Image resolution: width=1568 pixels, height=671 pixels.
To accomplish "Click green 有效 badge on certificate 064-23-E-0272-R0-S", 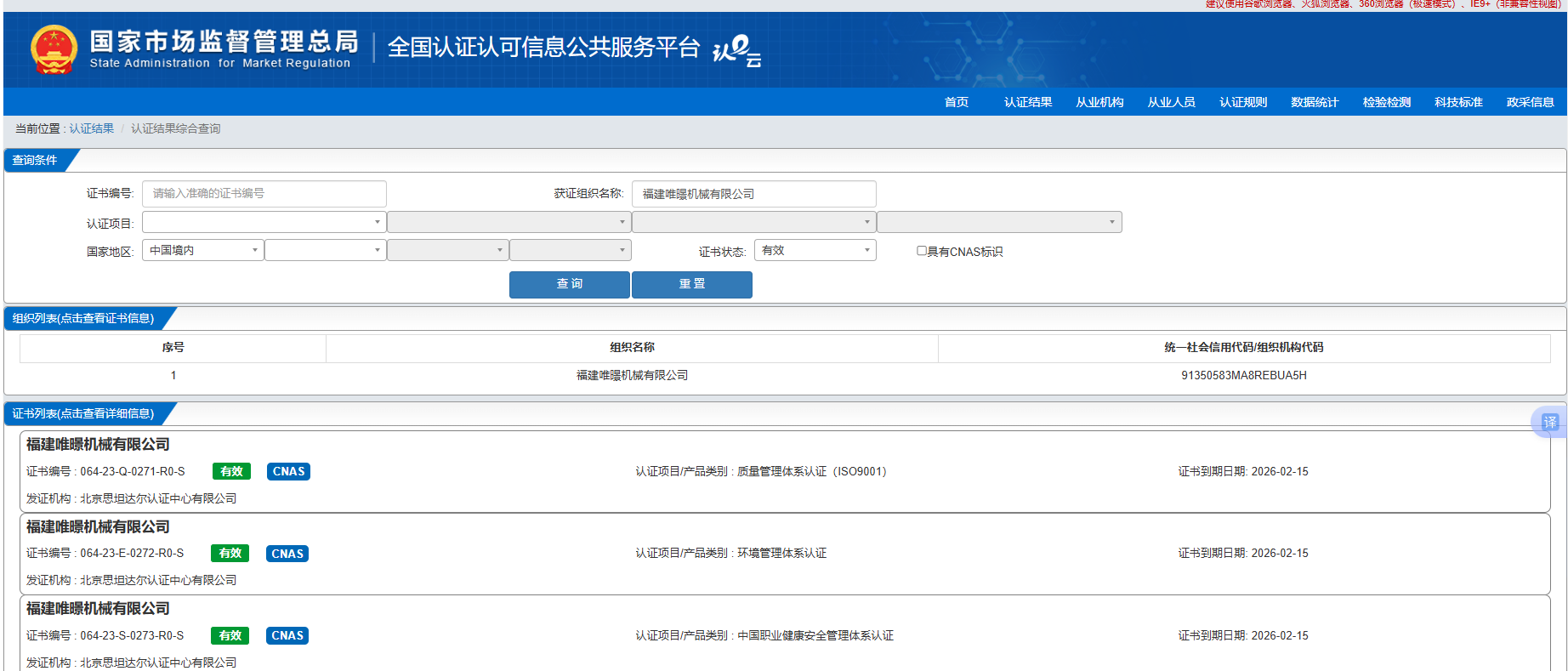I will pyautogui.click(x=230, y=554).
